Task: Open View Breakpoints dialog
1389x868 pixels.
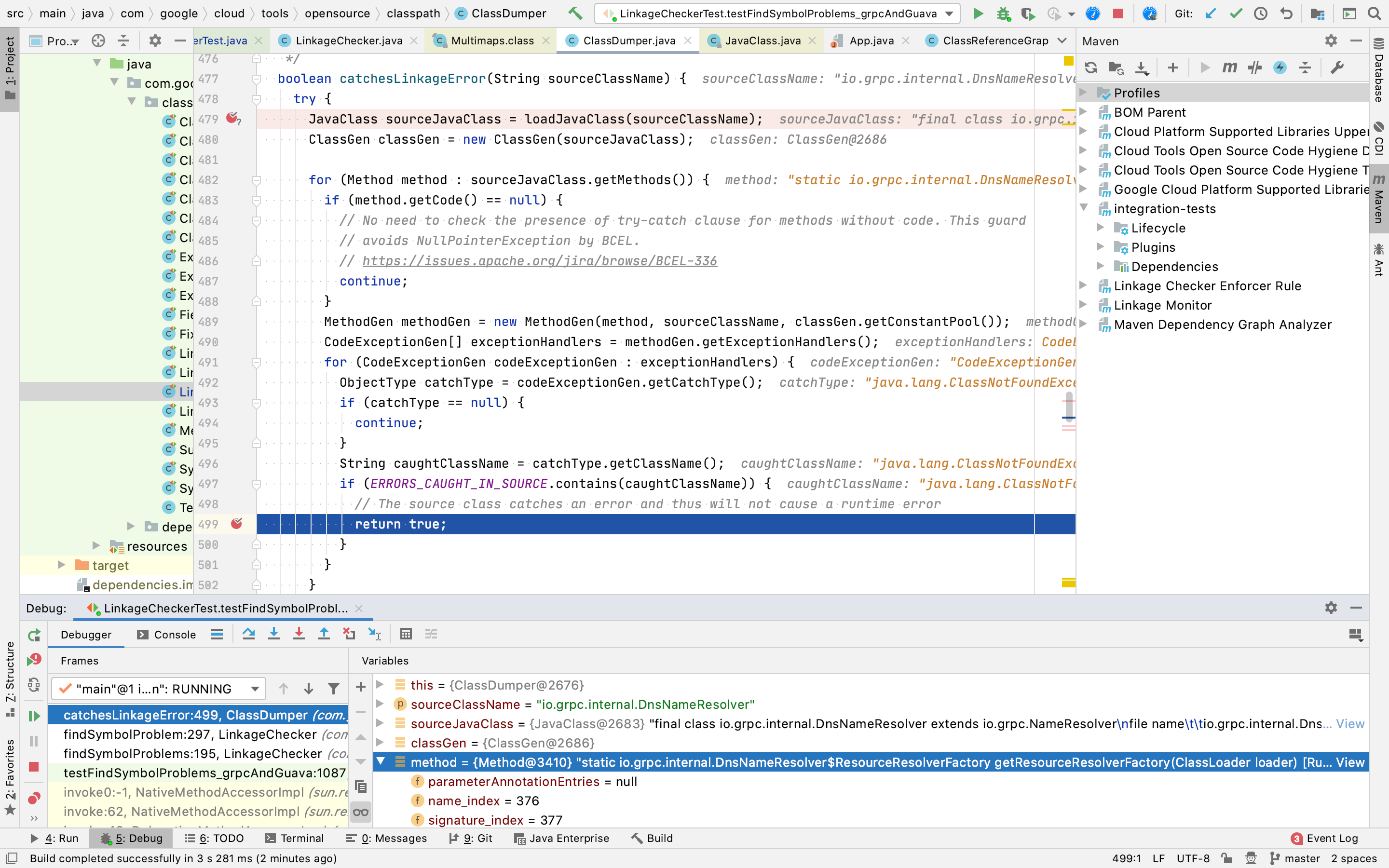Action: pos(34,798)
